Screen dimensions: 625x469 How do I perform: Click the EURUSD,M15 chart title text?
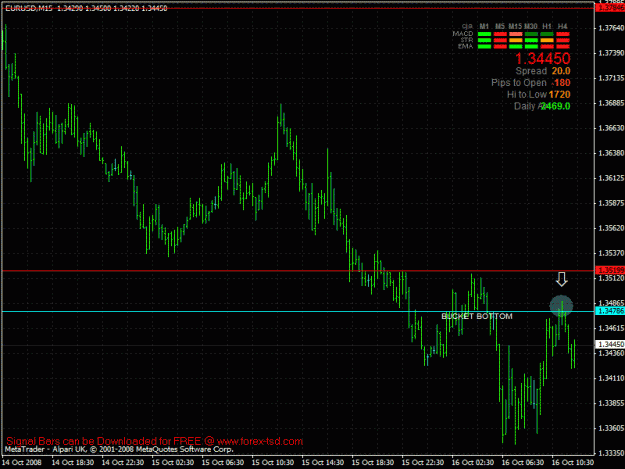pyautogui.click(x=29, y=8)
